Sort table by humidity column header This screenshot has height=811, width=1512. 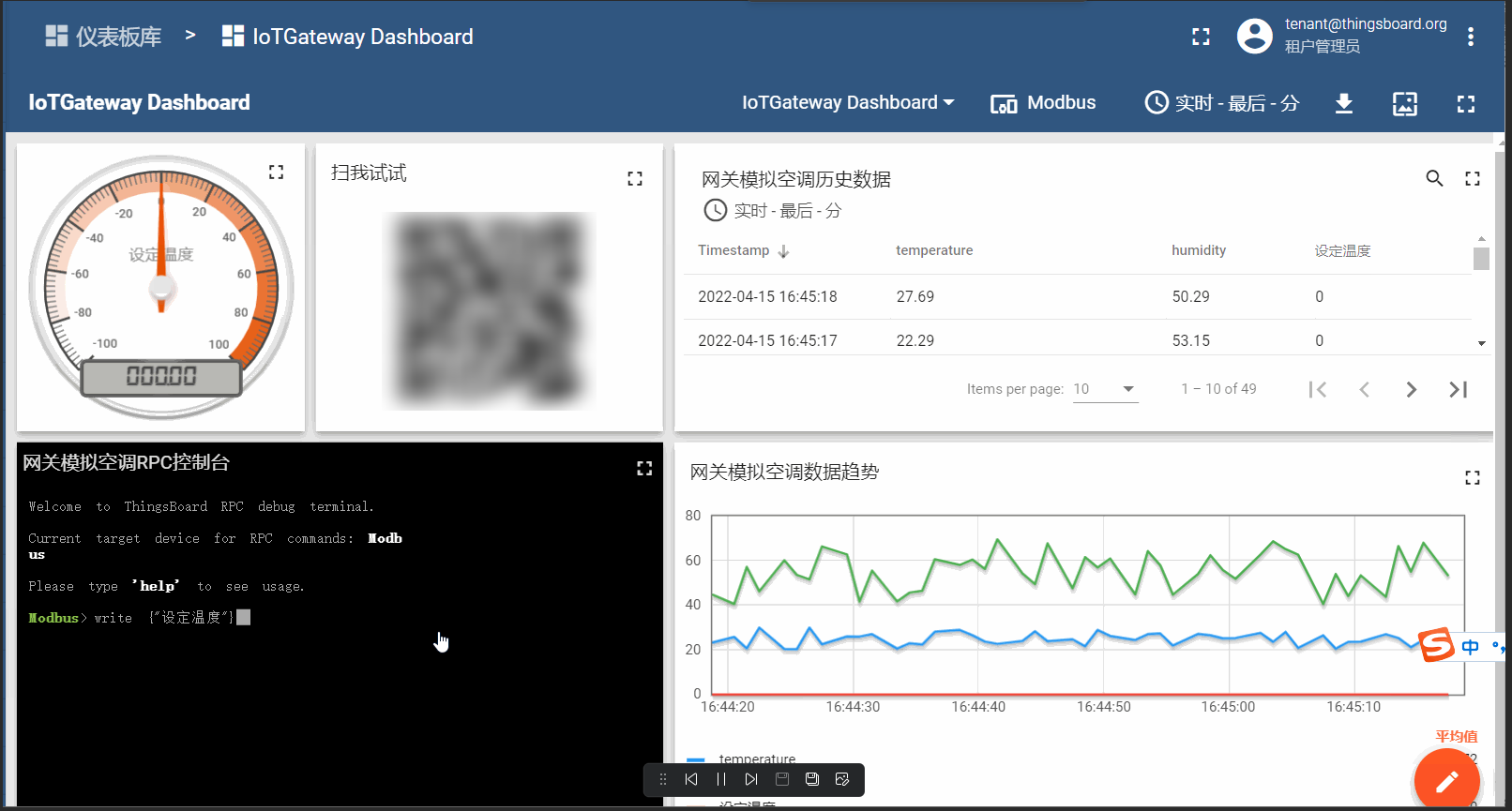(x=1199, y=250)
